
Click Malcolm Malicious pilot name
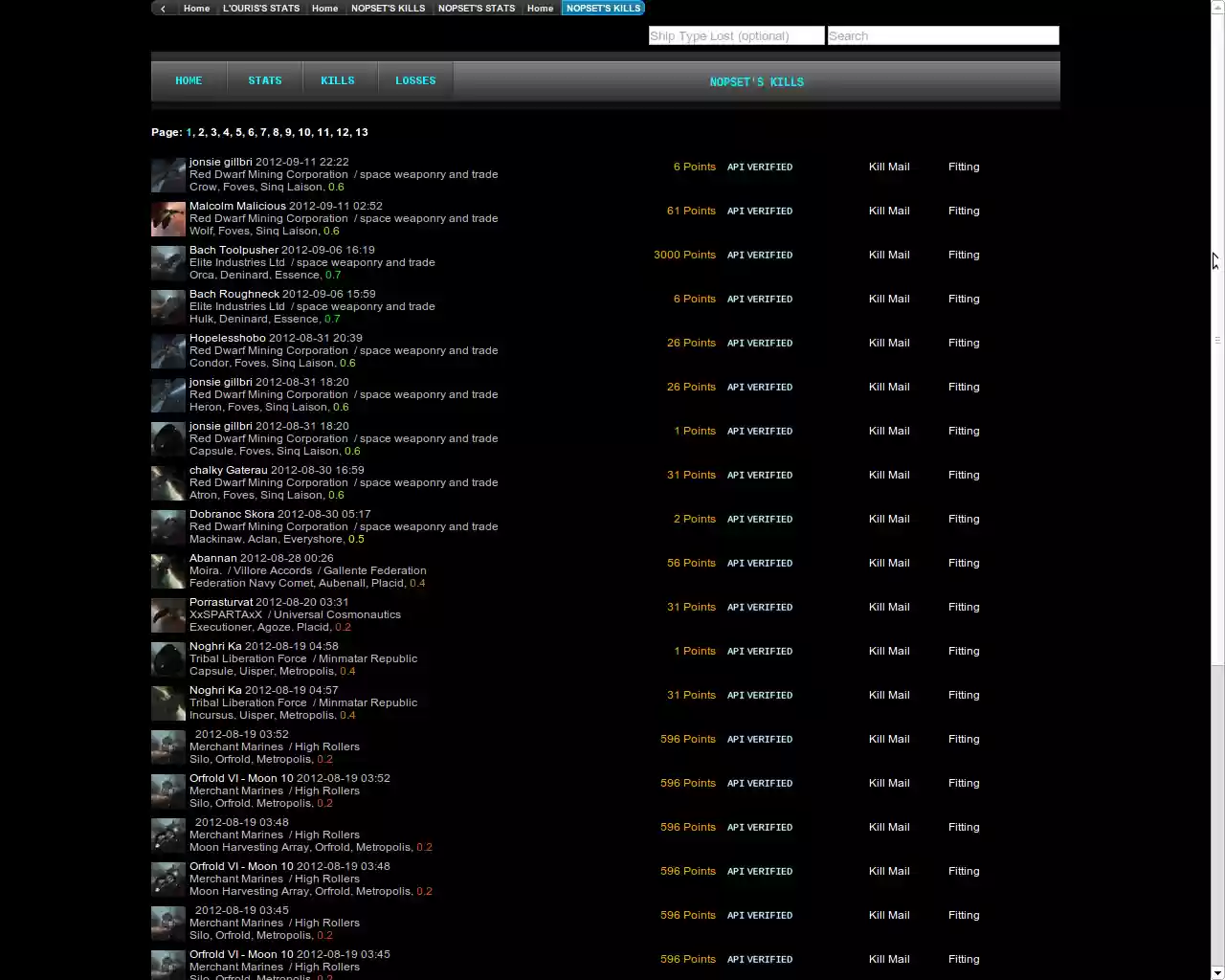(237, 206)
